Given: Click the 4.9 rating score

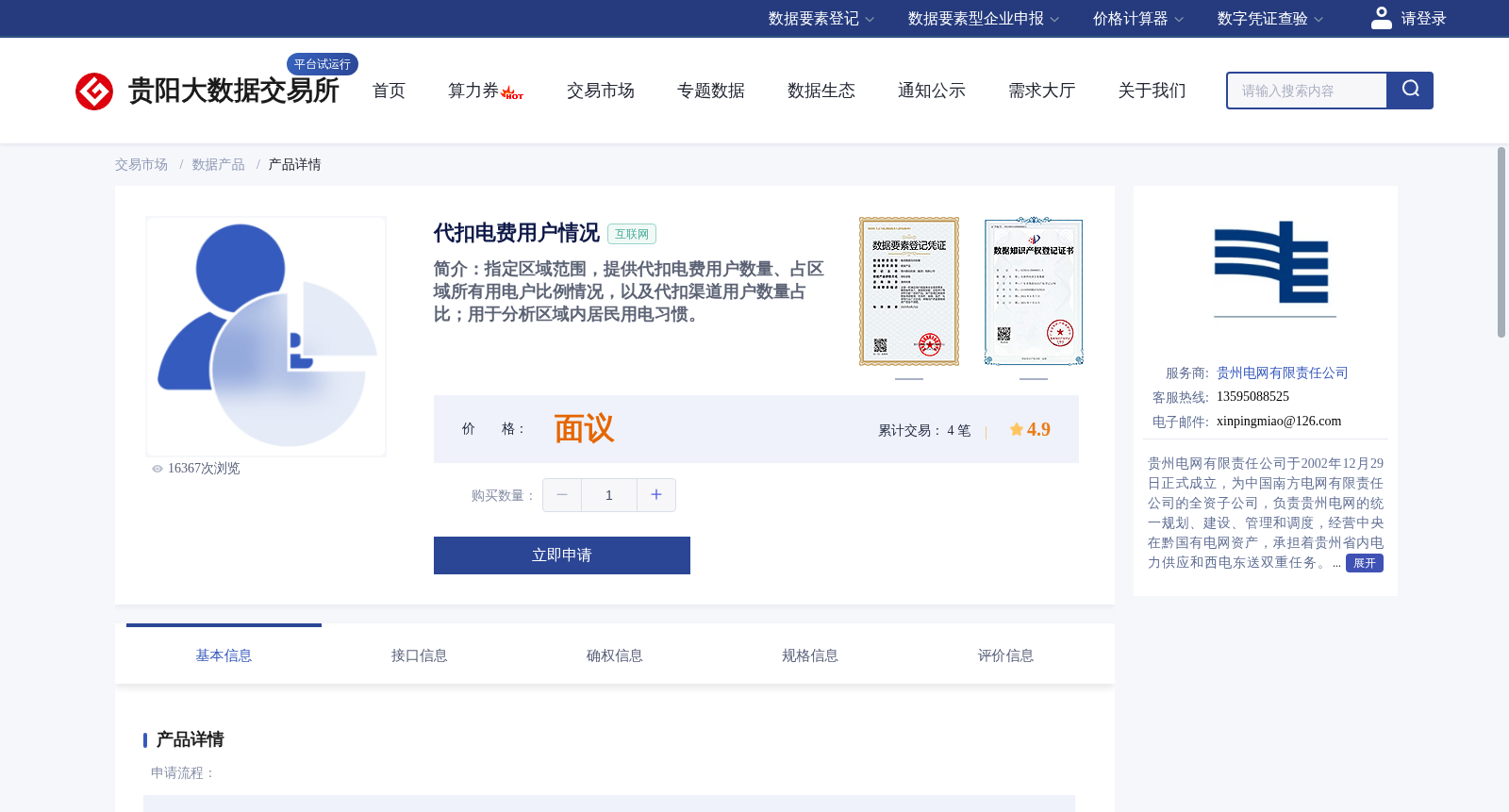Looking at the screenshot, I should point(1038,429).
